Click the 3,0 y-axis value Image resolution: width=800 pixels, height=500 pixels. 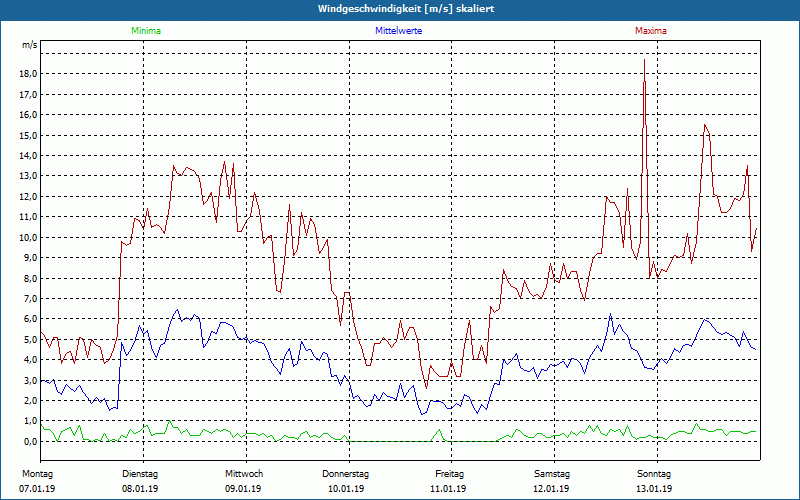point(31,380)
